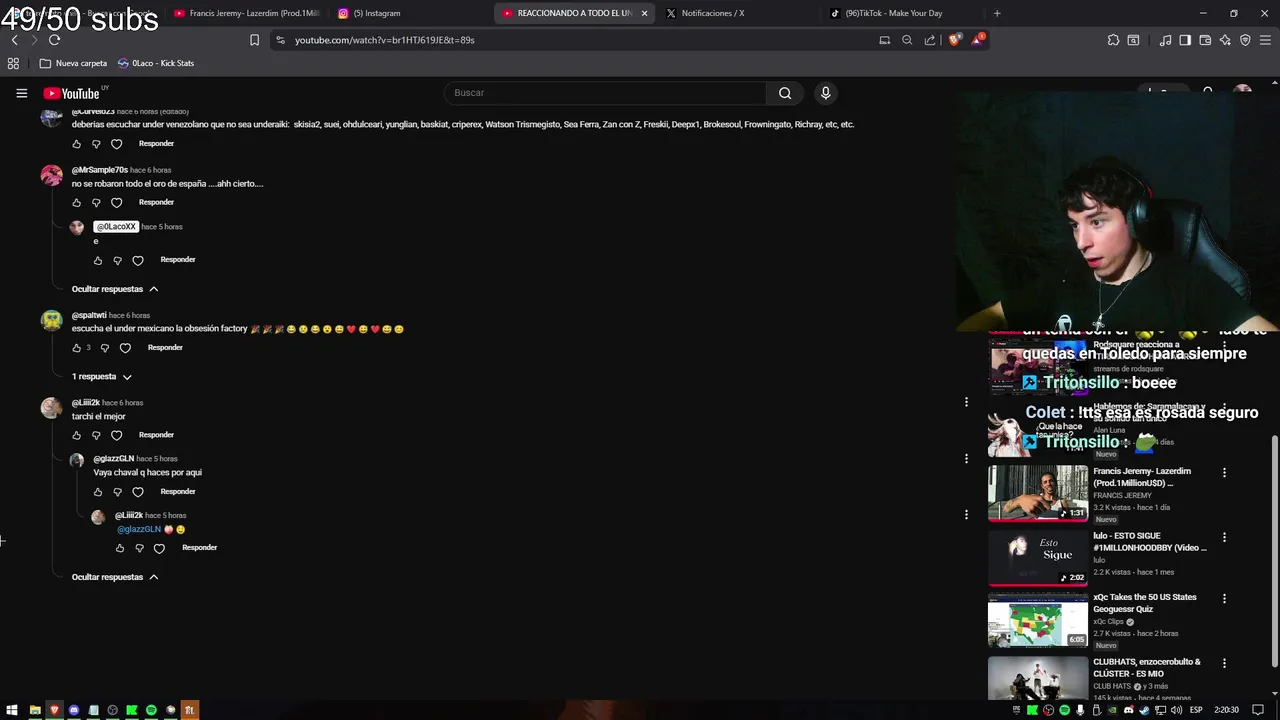The height and width of the screenshot is (720, 1280).
Task: Open lulo ESTO SIGUE video thumbnail
Action: pyautogui.click(x=1038, y=558)
